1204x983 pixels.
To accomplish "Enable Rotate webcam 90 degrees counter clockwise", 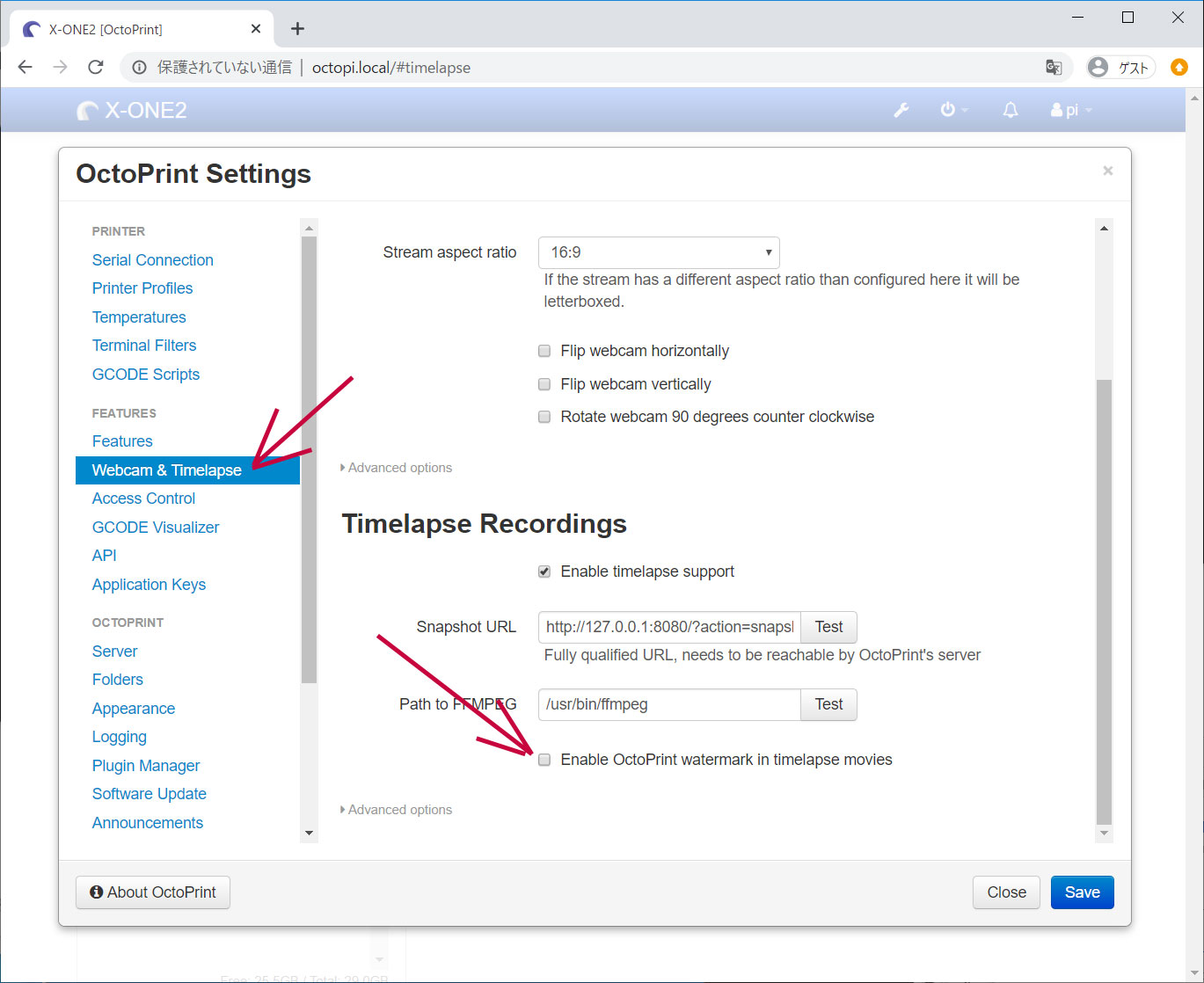I will (x=544, y=417).
